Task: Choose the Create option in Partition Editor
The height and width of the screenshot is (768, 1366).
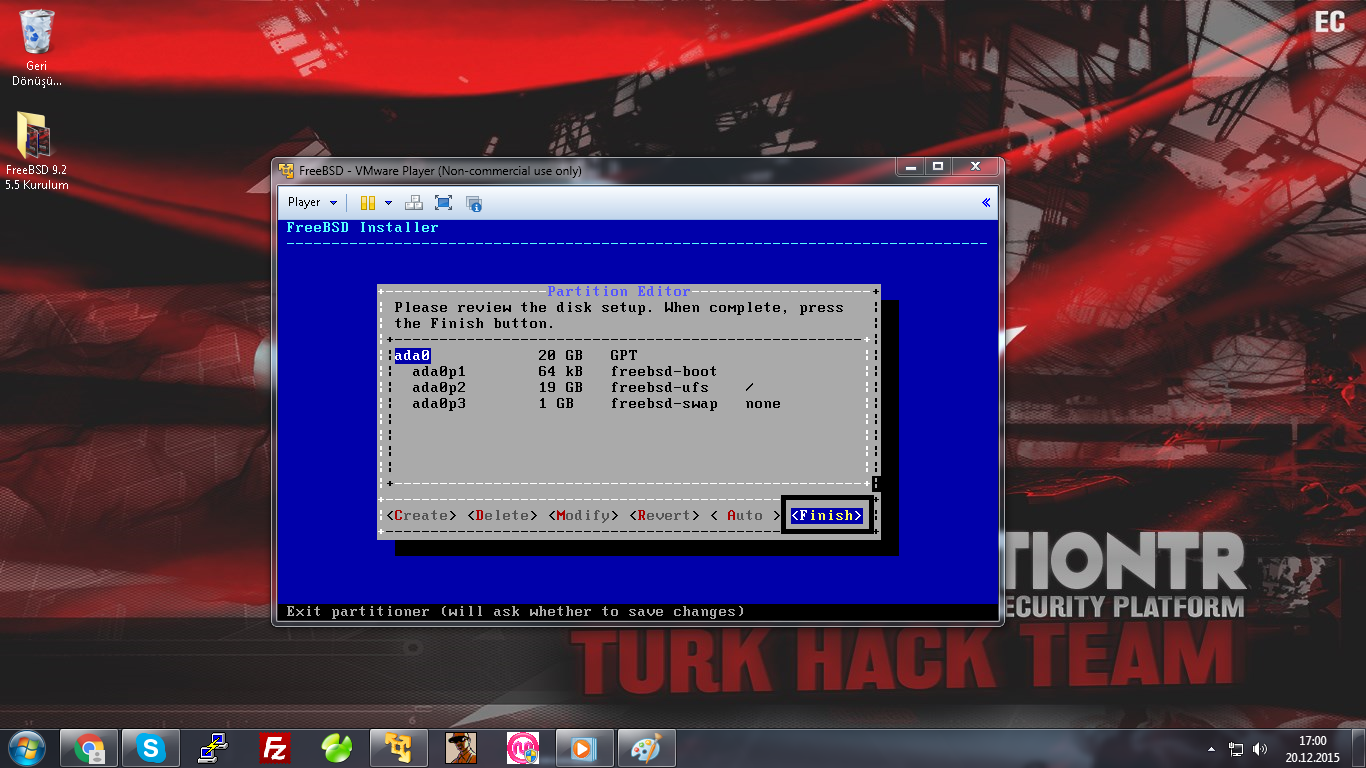Action: coord(421,515)
